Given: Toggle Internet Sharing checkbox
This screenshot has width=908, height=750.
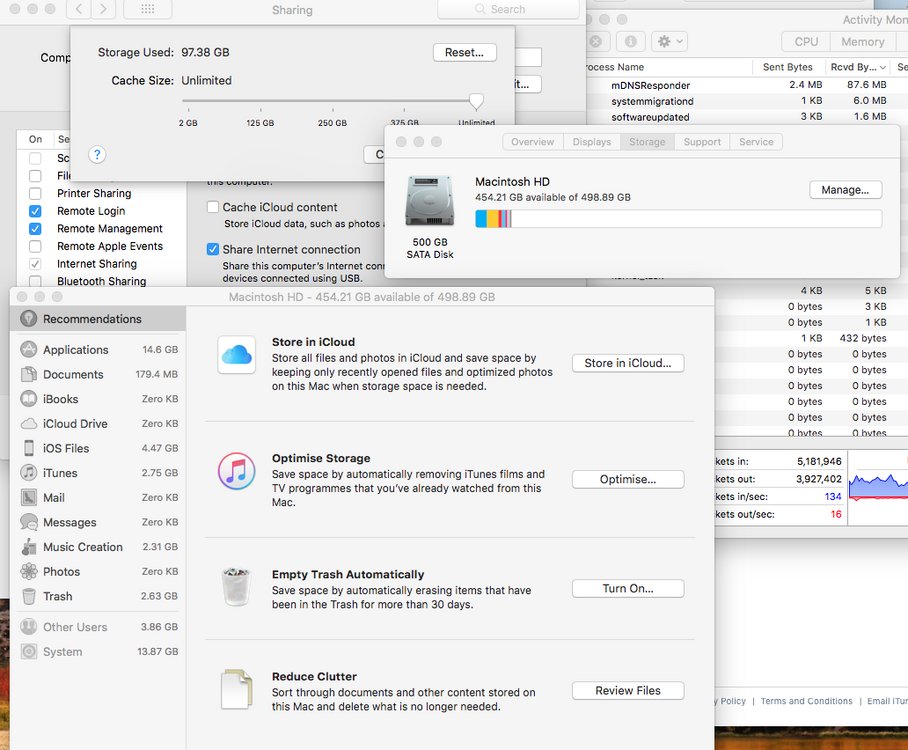Looking at the screenshot, I should pyautogui.click(x=35, y=264).
